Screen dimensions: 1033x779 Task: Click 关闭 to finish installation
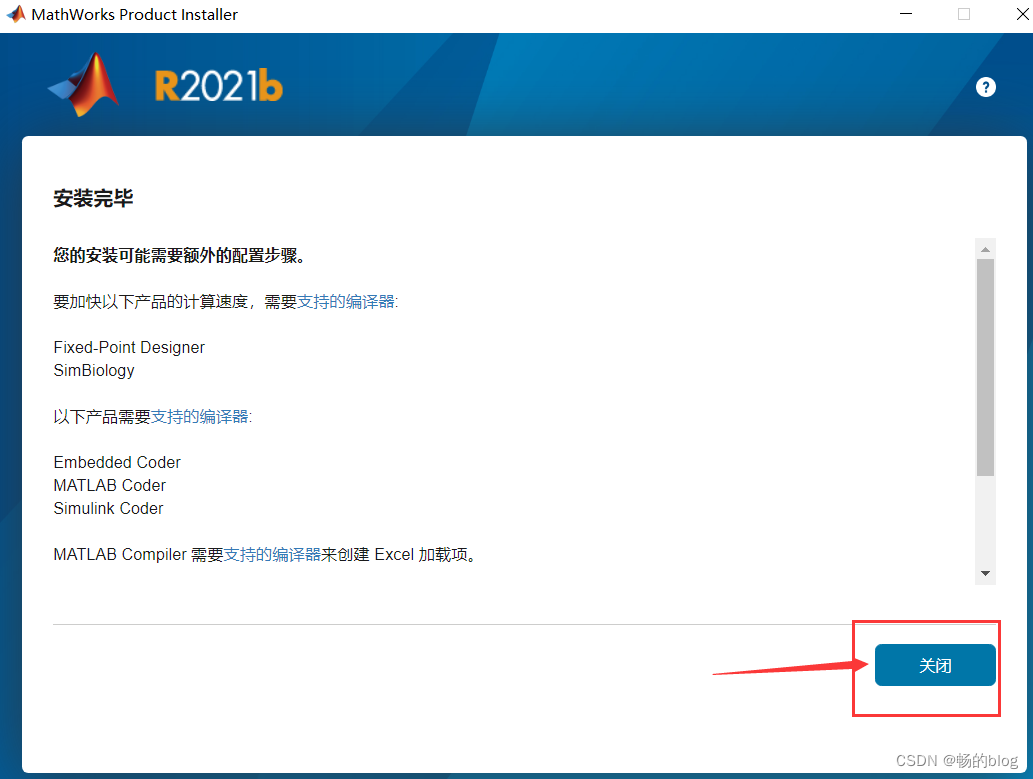[x=934, y=664]
